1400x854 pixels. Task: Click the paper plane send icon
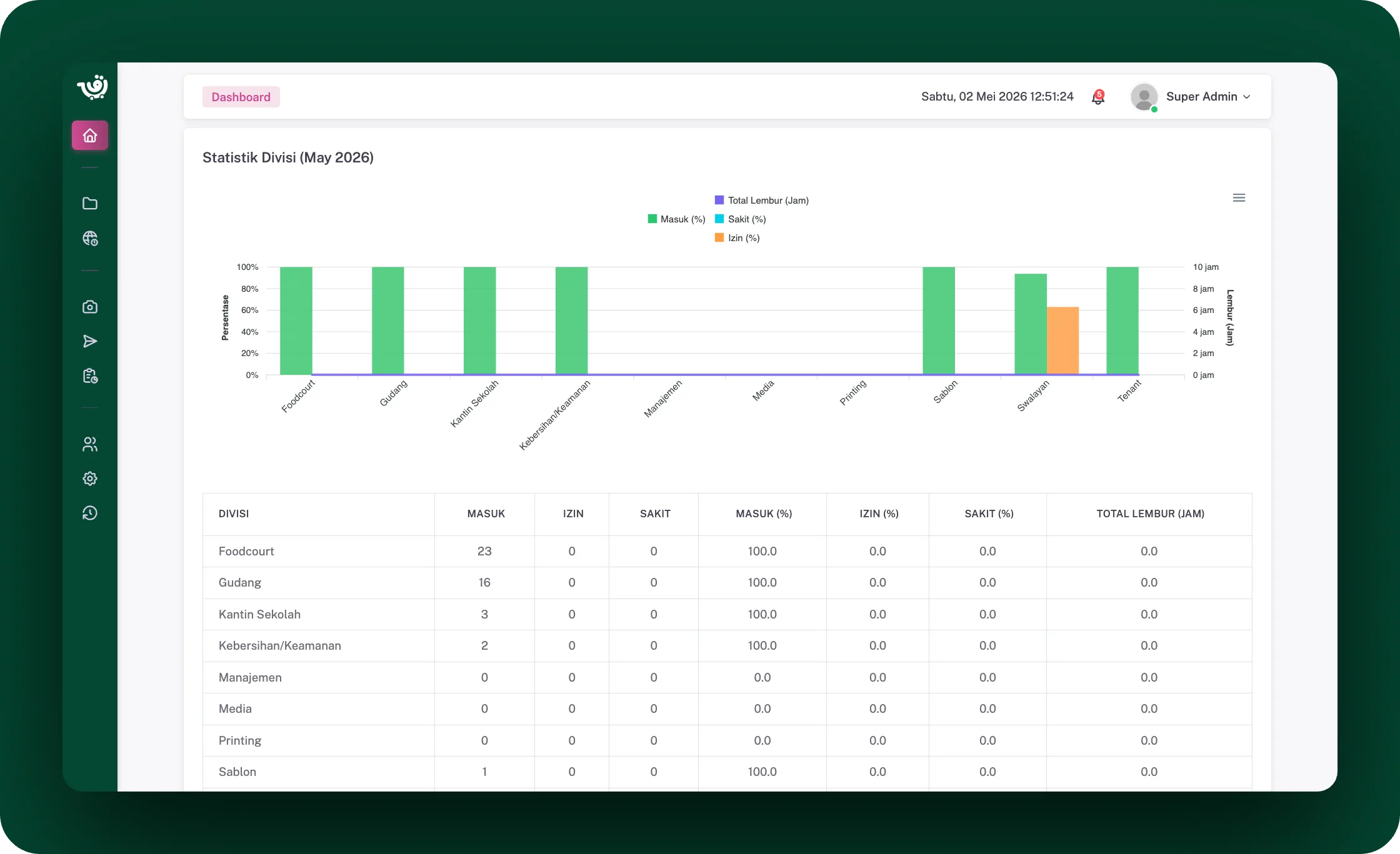[x=90, y=341]
